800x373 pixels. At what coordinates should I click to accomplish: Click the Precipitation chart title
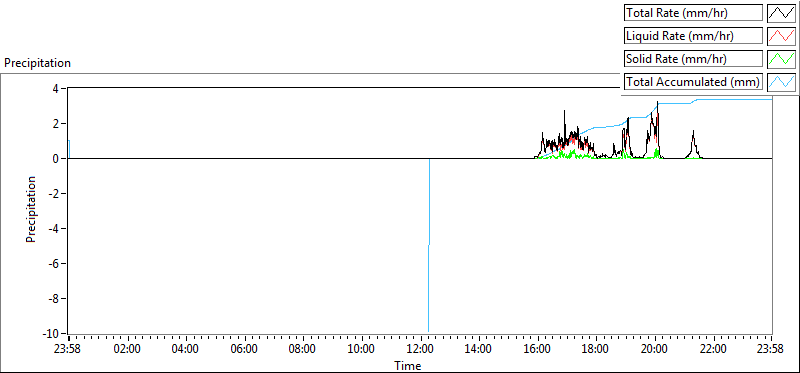pyautogui.click(x=37, y=63)
